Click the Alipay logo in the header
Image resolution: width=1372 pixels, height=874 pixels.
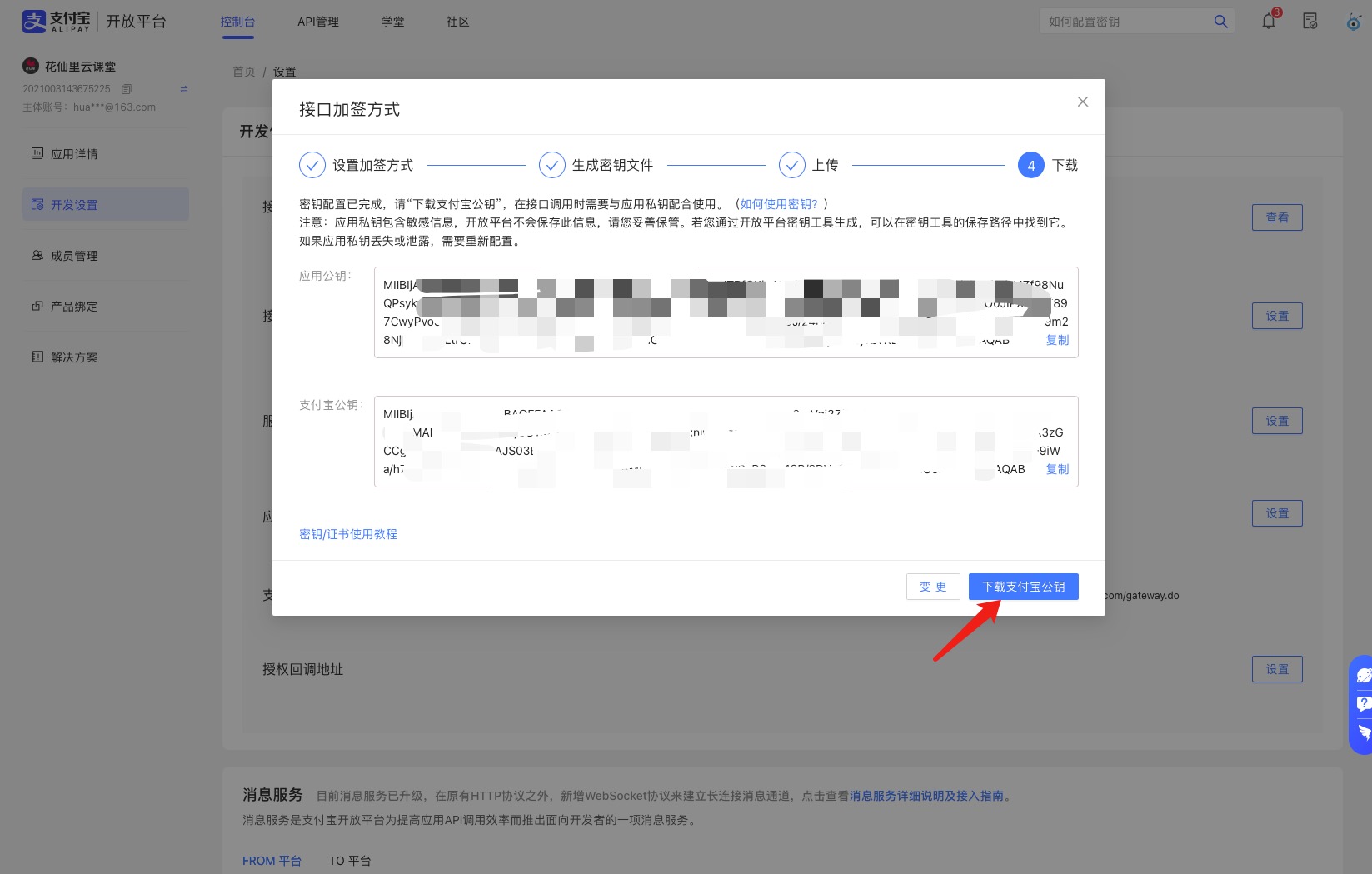(x=56, y=22)
